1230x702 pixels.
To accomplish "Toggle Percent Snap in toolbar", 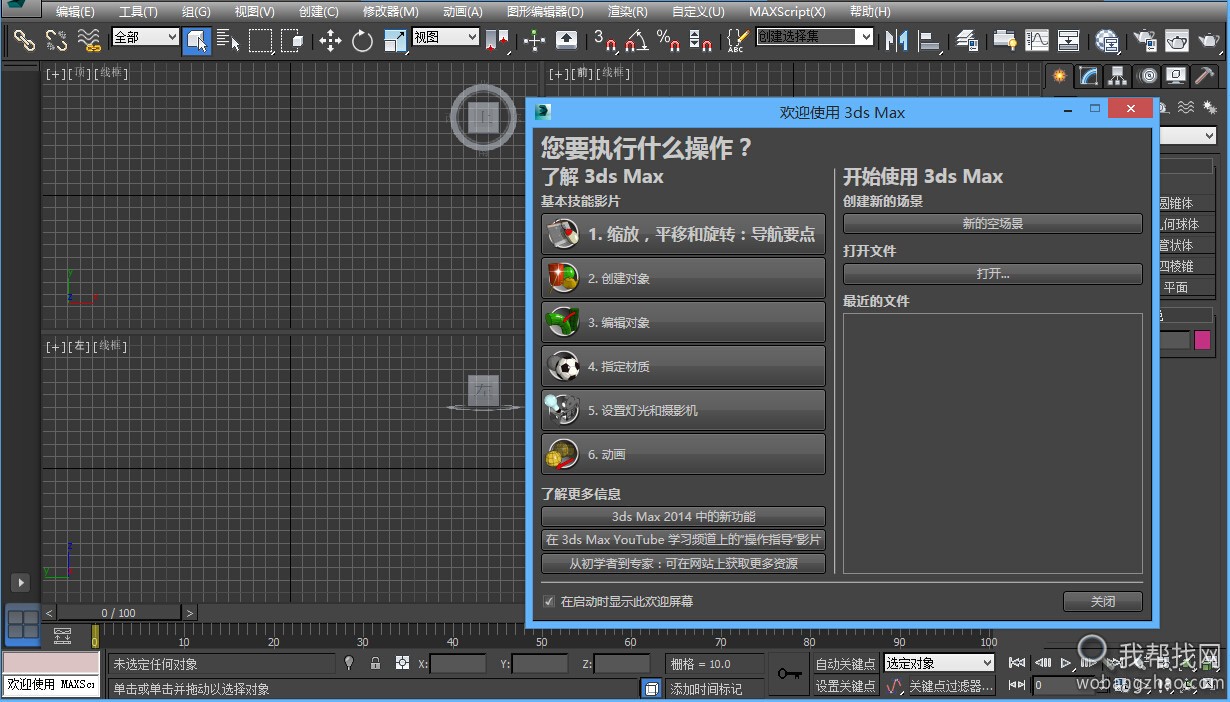I will tap(668, 40).
